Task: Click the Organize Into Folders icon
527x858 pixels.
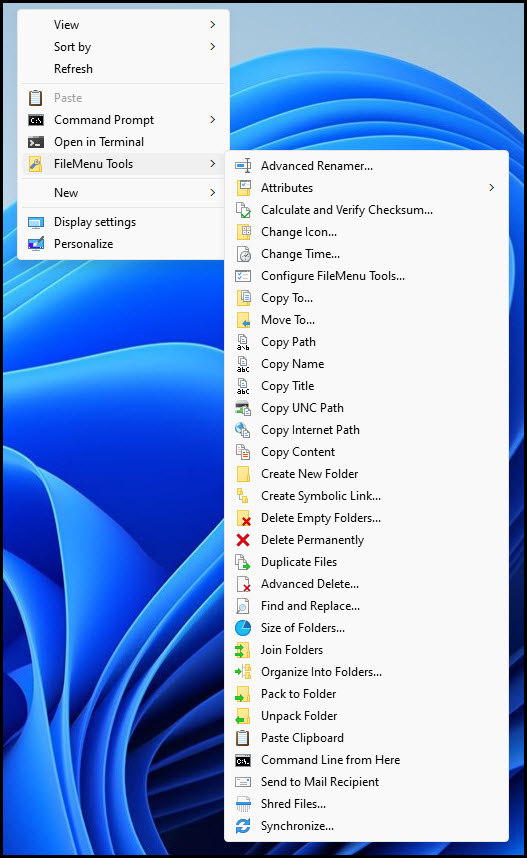Action: [x=243, y=672]
